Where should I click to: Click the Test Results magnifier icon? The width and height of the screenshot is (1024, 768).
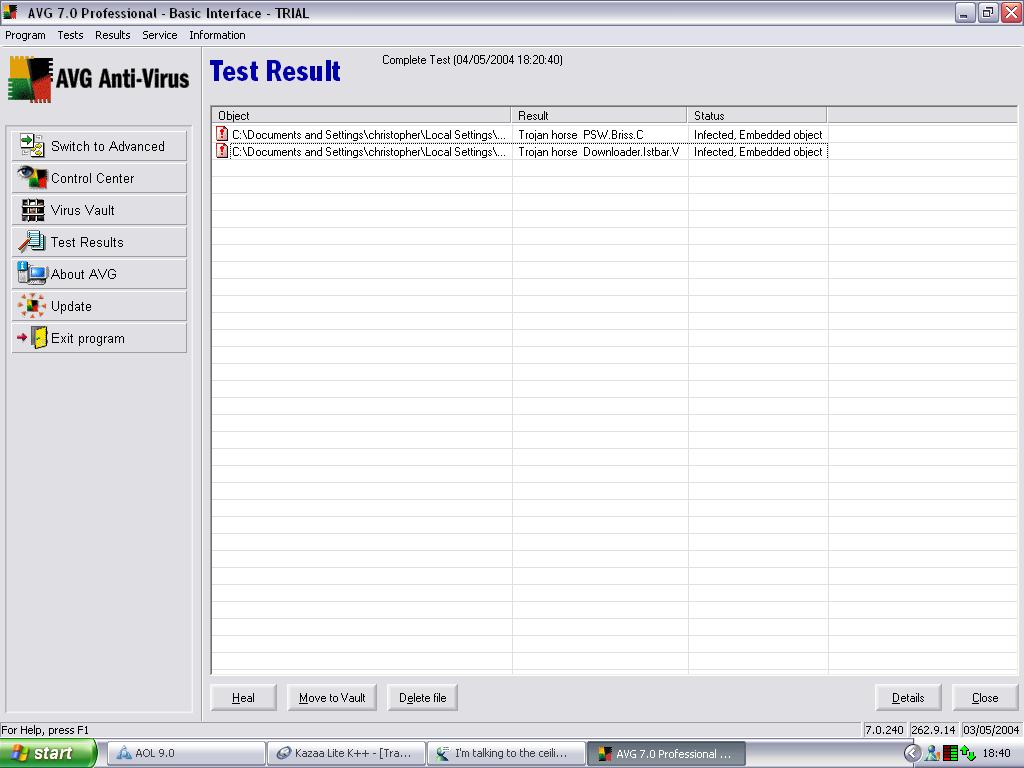click(32, 242)
